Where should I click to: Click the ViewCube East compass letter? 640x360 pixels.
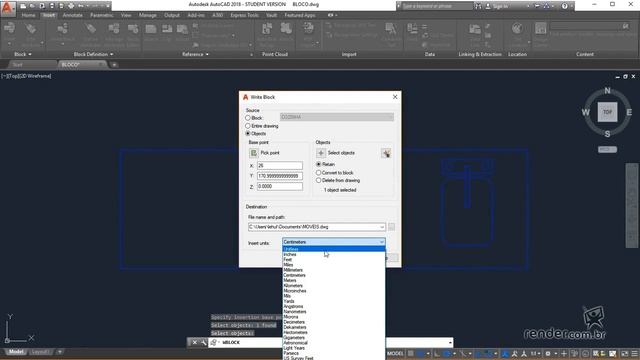[629, 112]
